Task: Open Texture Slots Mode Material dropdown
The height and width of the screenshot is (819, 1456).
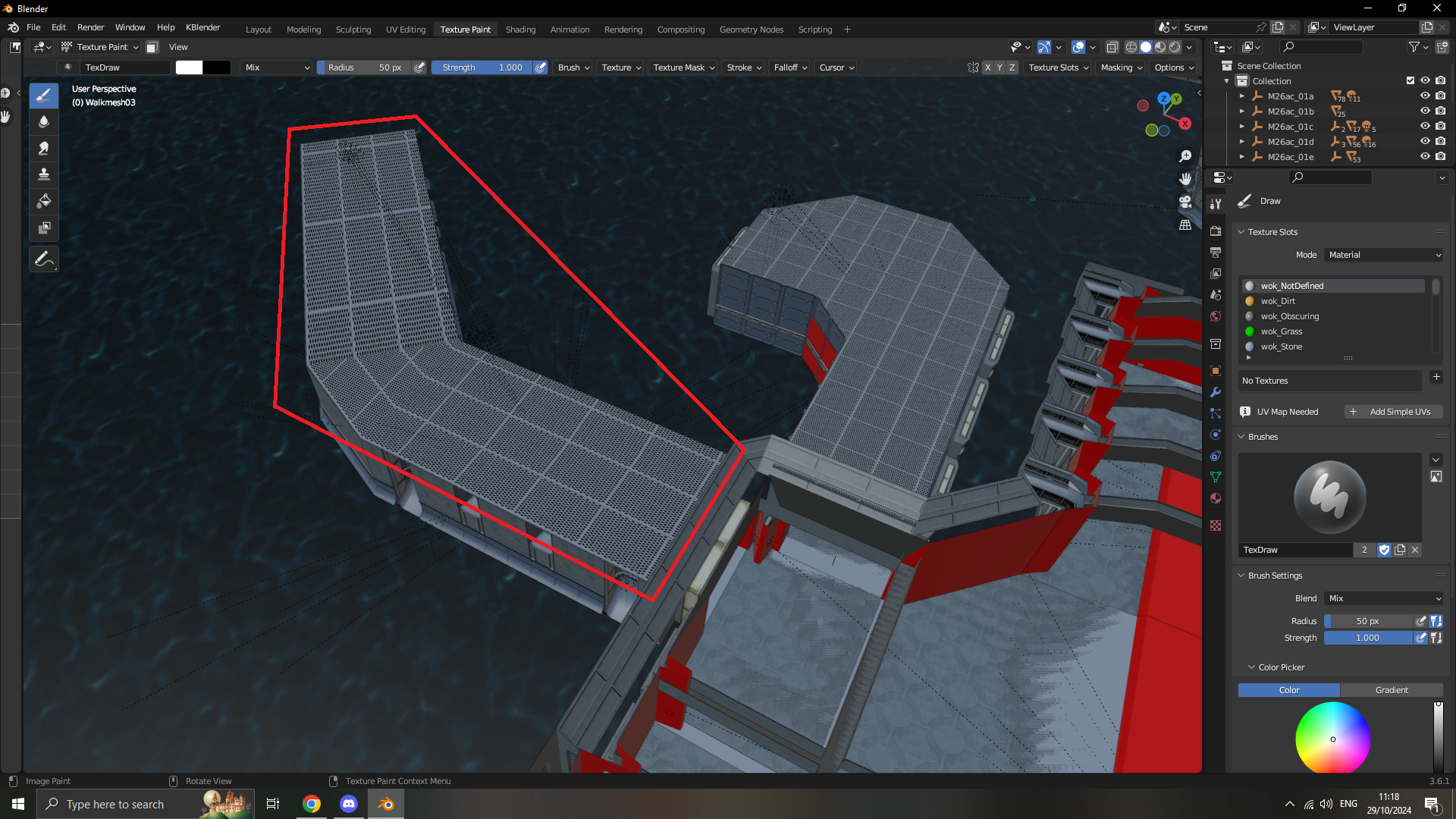Action: click(x=1384, y=255)
